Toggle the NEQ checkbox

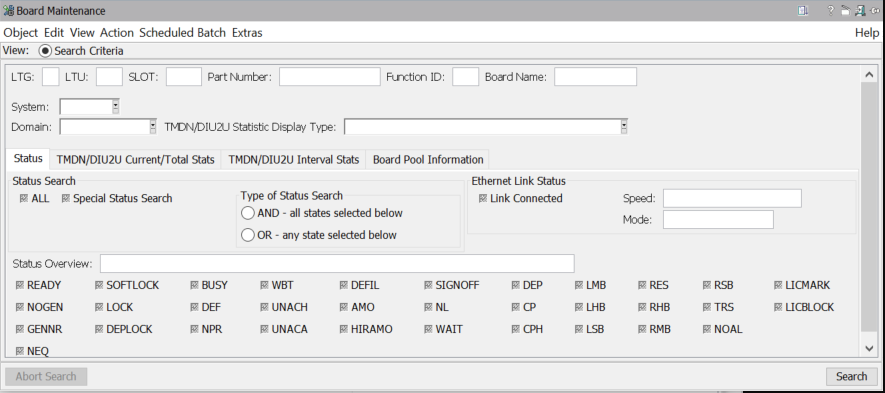tap(20, 351)
